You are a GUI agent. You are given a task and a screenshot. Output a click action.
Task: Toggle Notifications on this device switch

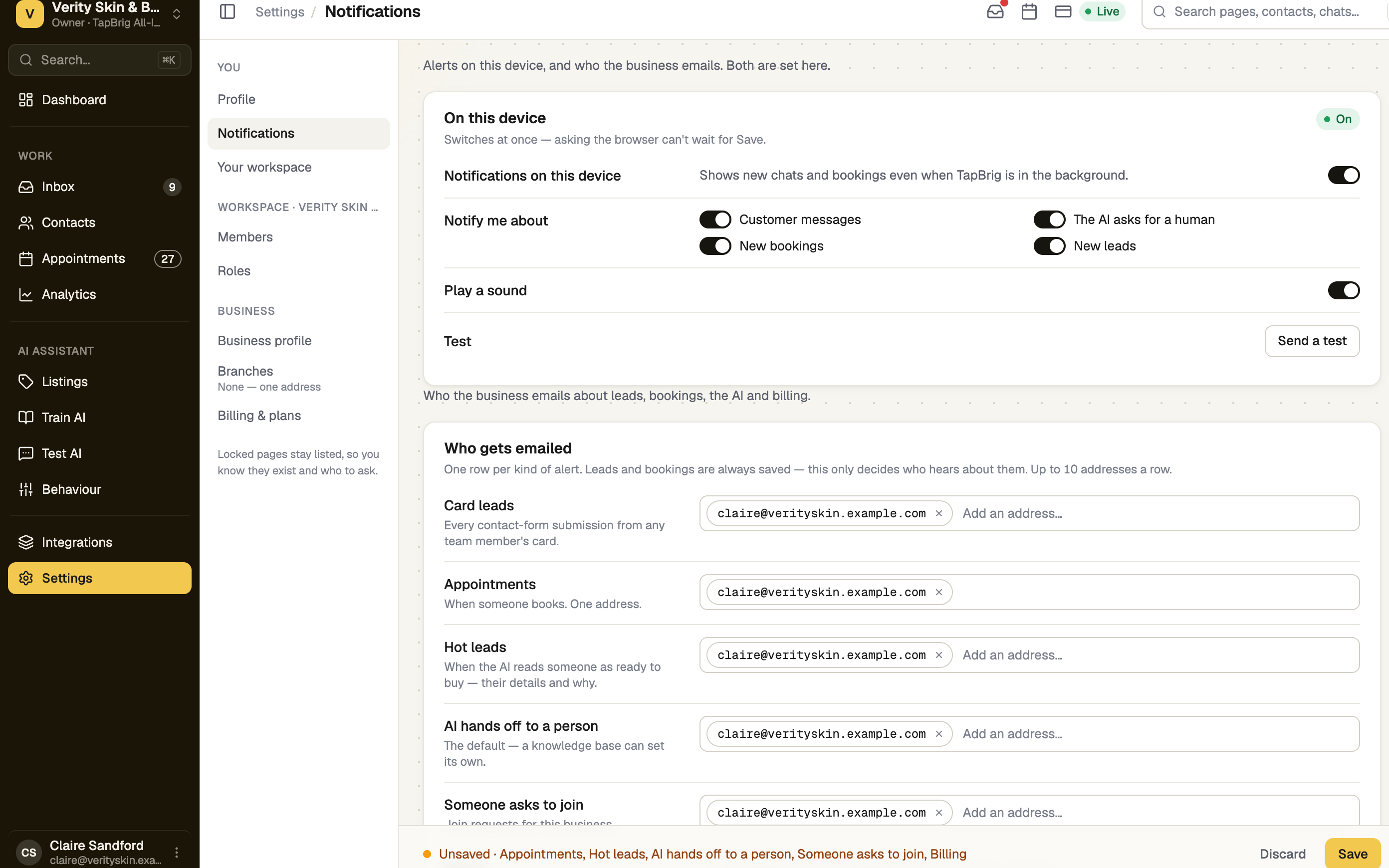(x=1343, y=175)
